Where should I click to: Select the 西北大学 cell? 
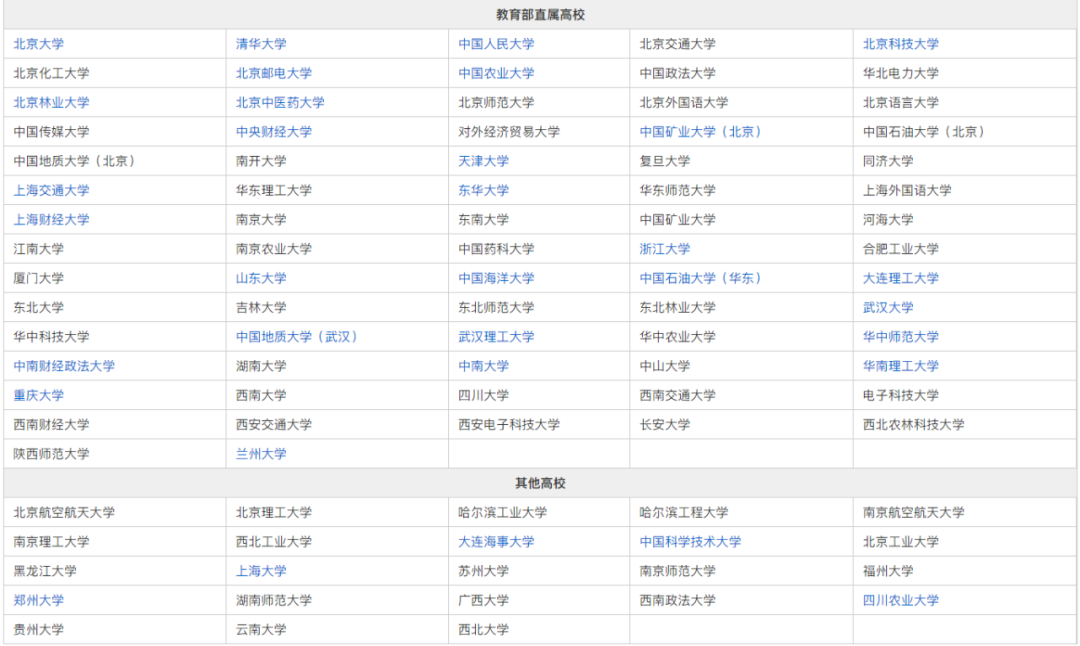[x=539, y=629]
